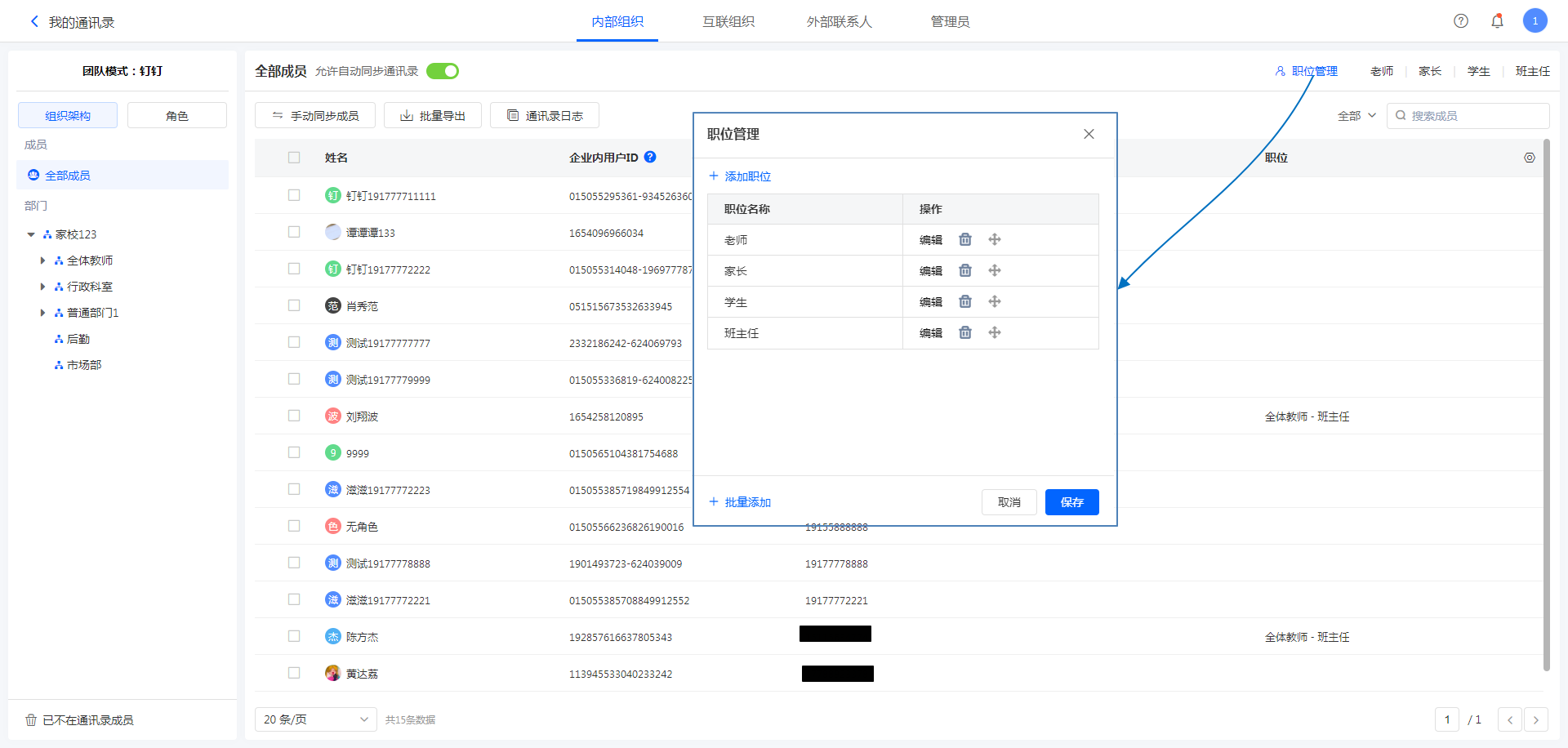
Task: Click the 添加职位 link
Action: (x=740, y=176)
